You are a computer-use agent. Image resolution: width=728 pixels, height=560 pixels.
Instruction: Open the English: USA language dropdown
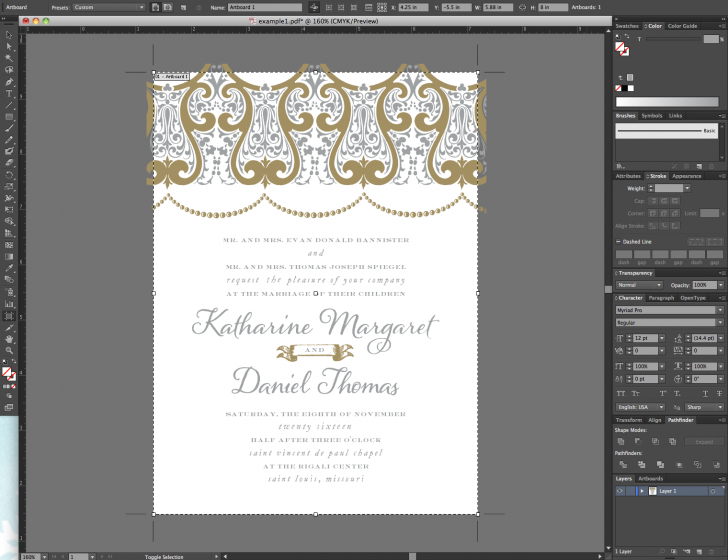pos(641,407)
